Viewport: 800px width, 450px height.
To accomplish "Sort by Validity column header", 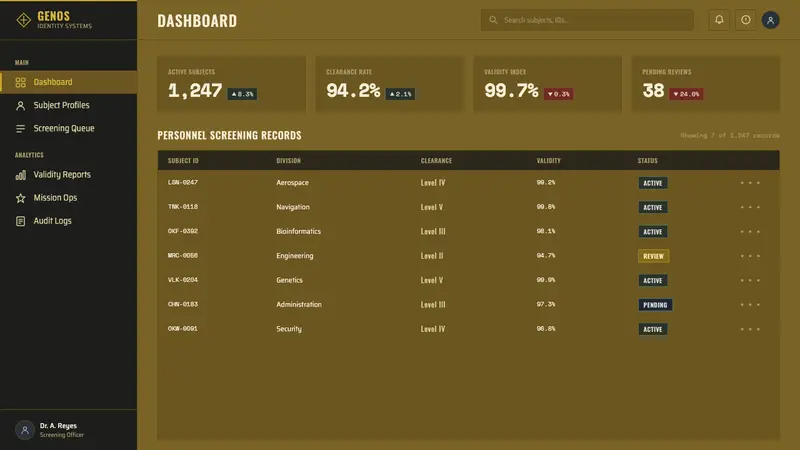I will point(548,160).
